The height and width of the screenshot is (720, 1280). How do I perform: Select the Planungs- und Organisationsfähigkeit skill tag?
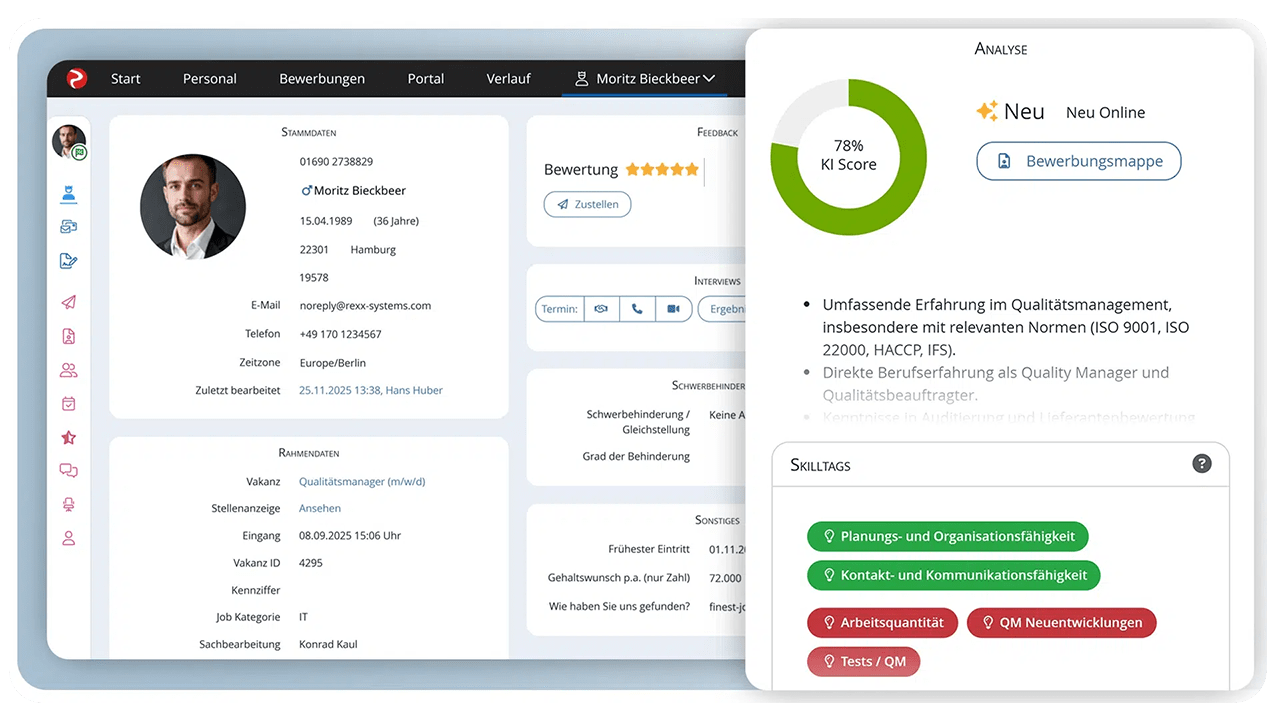pyautogui.click(x=948, y=536)
